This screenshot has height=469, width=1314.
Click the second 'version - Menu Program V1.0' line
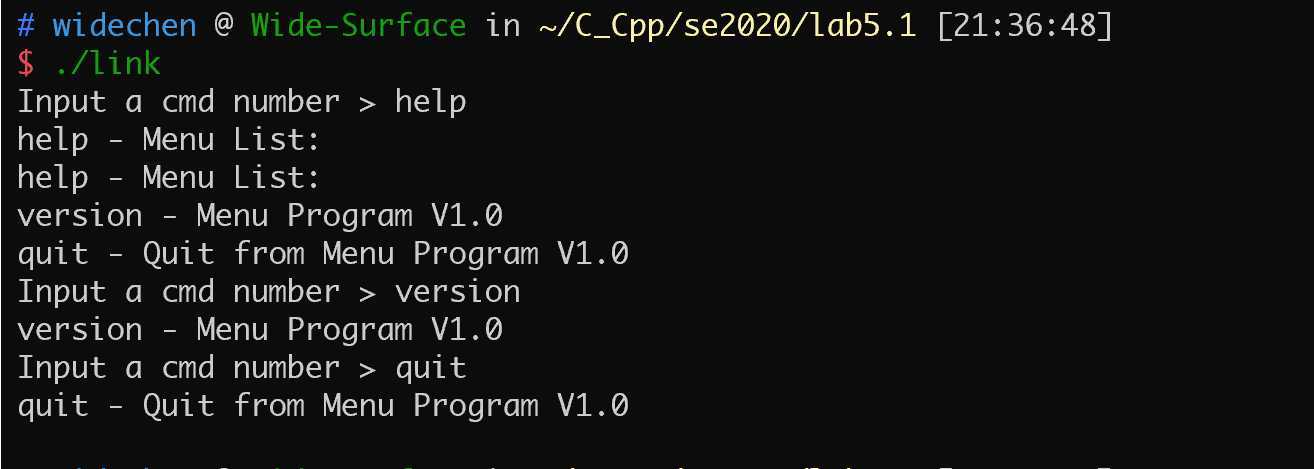(x=260, y=330)
